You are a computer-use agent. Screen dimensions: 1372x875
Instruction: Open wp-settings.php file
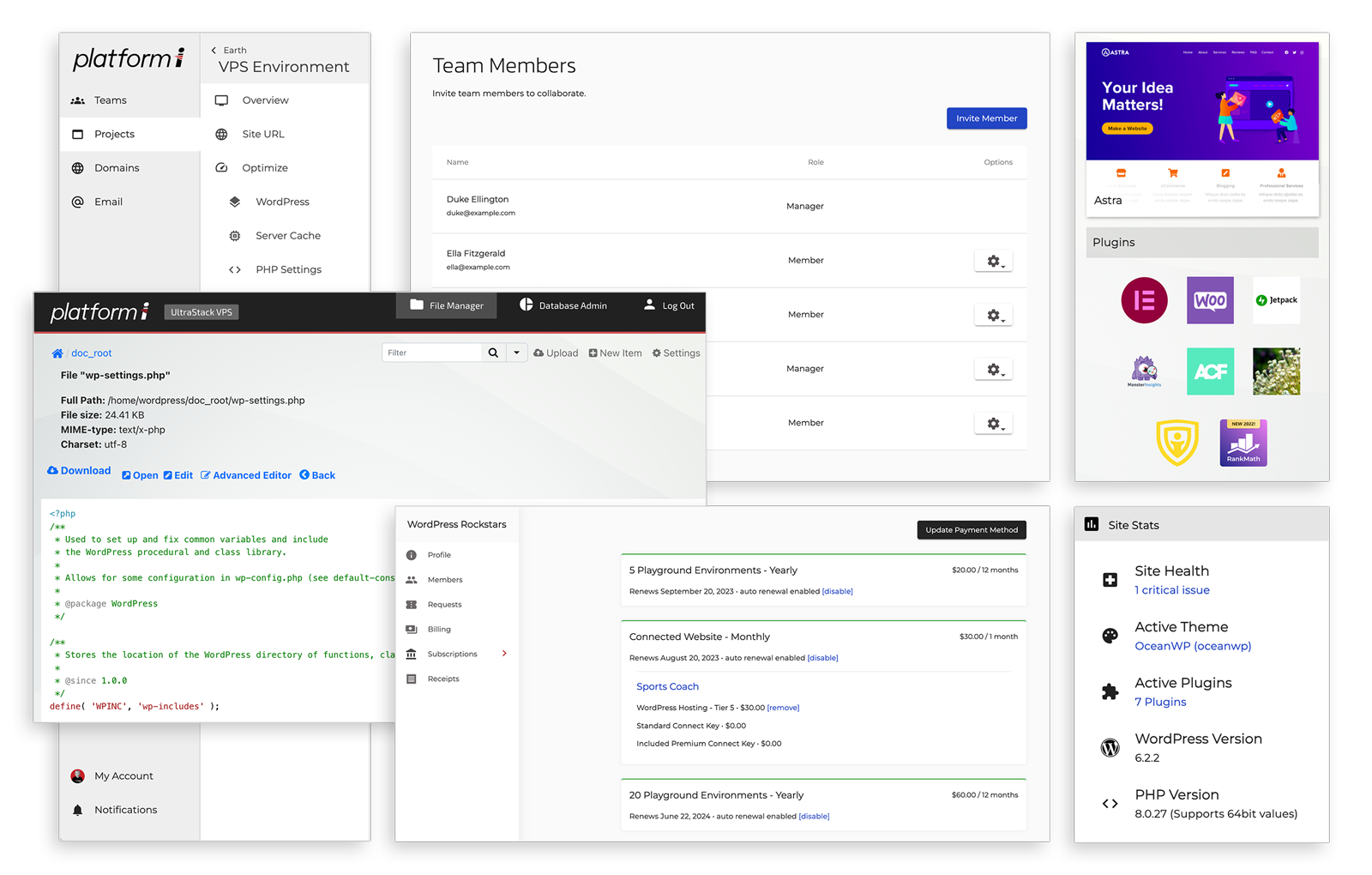pos(140,475)
